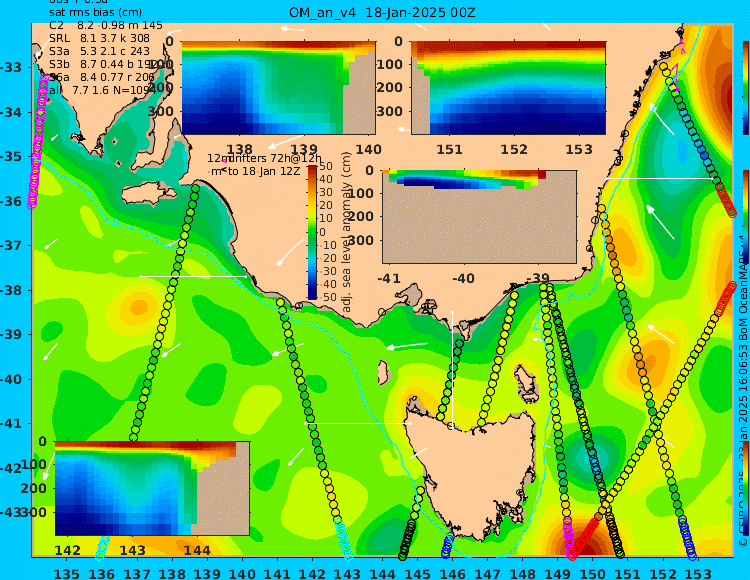Click the S3b 8.7 0.44 stats row
750x580 pixels.
[100, 64]
